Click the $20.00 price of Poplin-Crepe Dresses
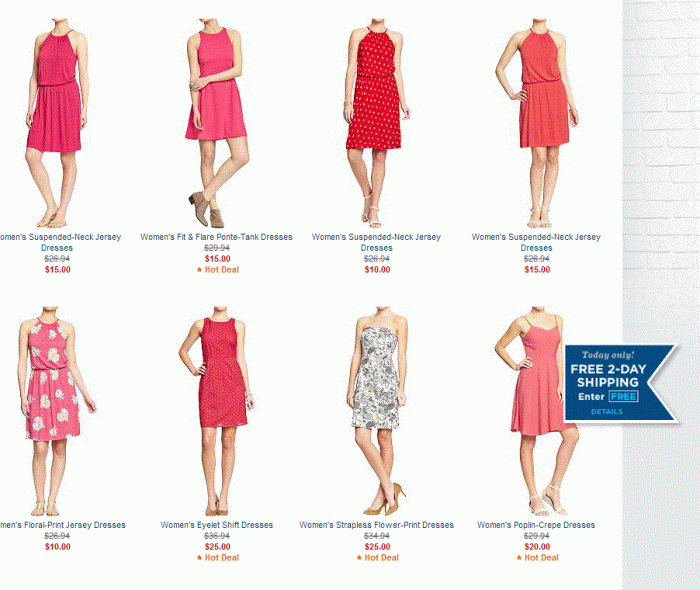The height and width of the screenshot is (590, 700). coord(537,547)
